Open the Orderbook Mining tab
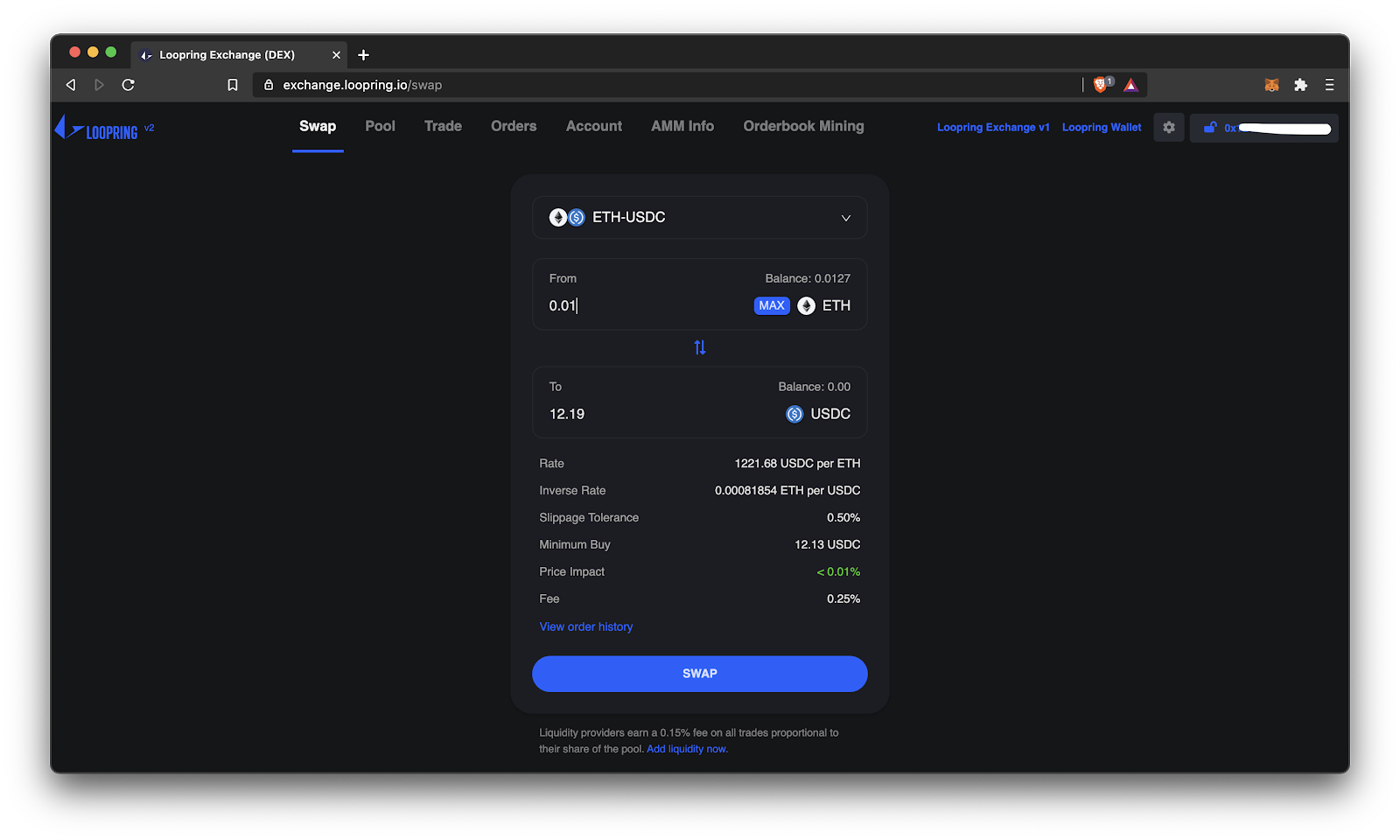This screenshot has width=1400, height=840. pyautogui.click(x=803, y=126)
